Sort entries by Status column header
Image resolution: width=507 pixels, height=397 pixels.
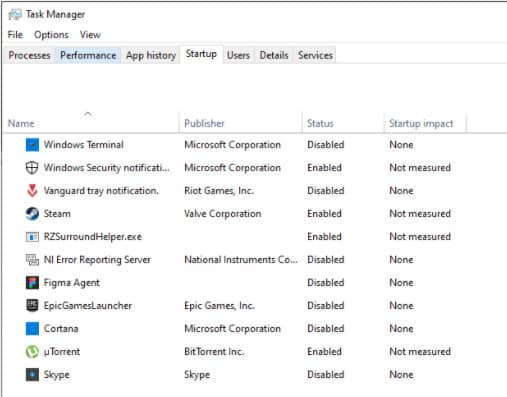click(320, 123)
